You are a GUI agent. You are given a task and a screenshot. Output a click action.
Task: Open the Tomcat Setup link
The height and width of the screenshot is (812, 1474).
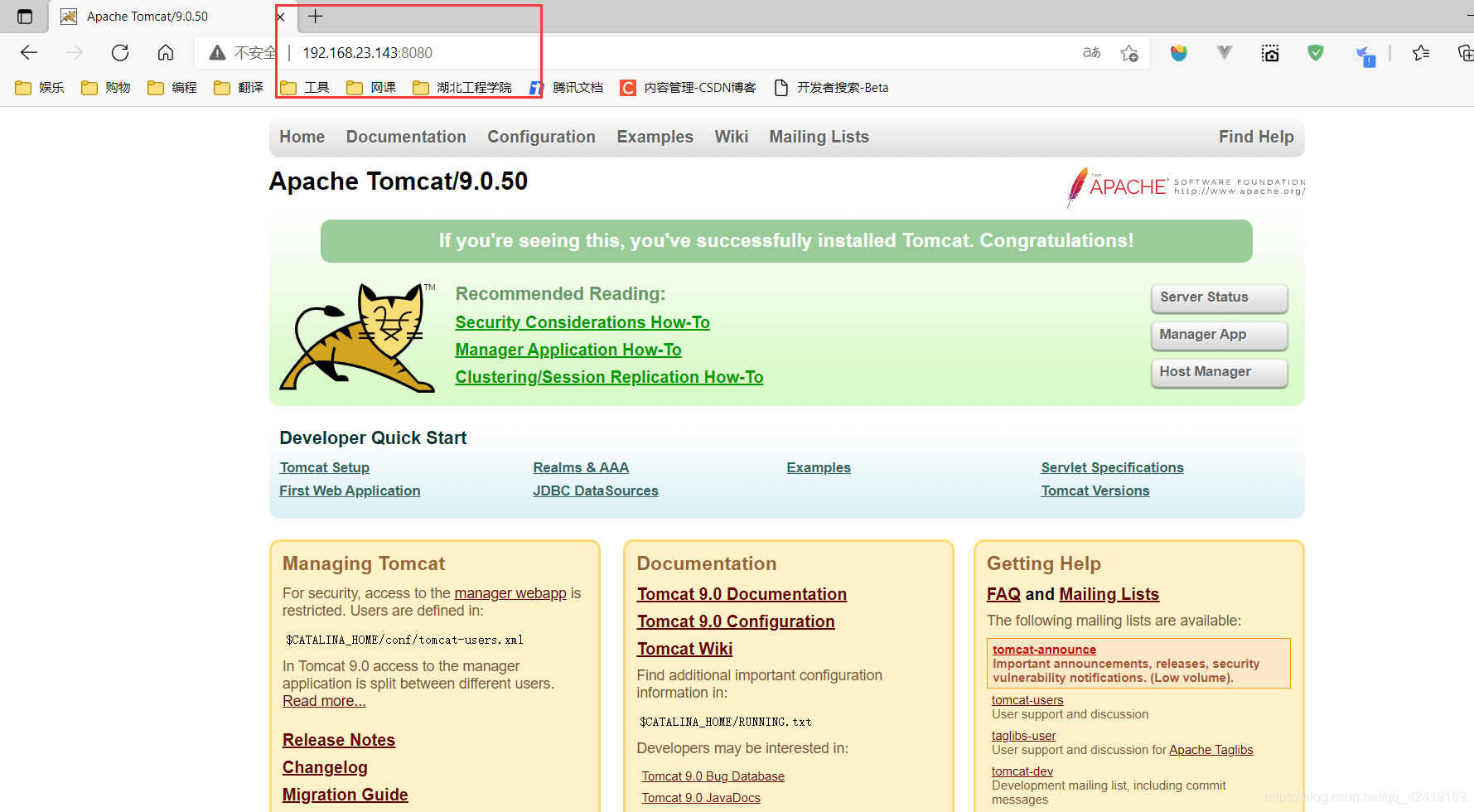point(325,467)
